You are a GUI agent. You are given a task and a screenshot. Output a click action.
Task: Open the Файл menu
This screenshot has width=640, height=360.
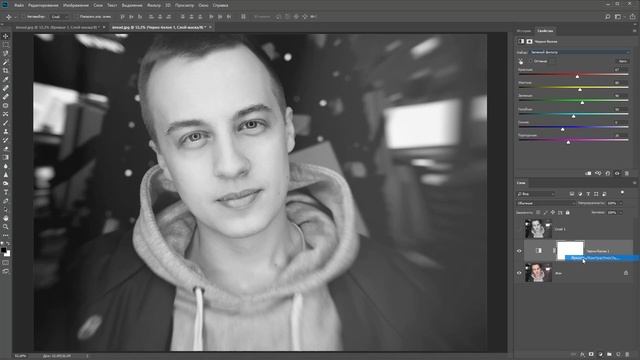point(19,5)
